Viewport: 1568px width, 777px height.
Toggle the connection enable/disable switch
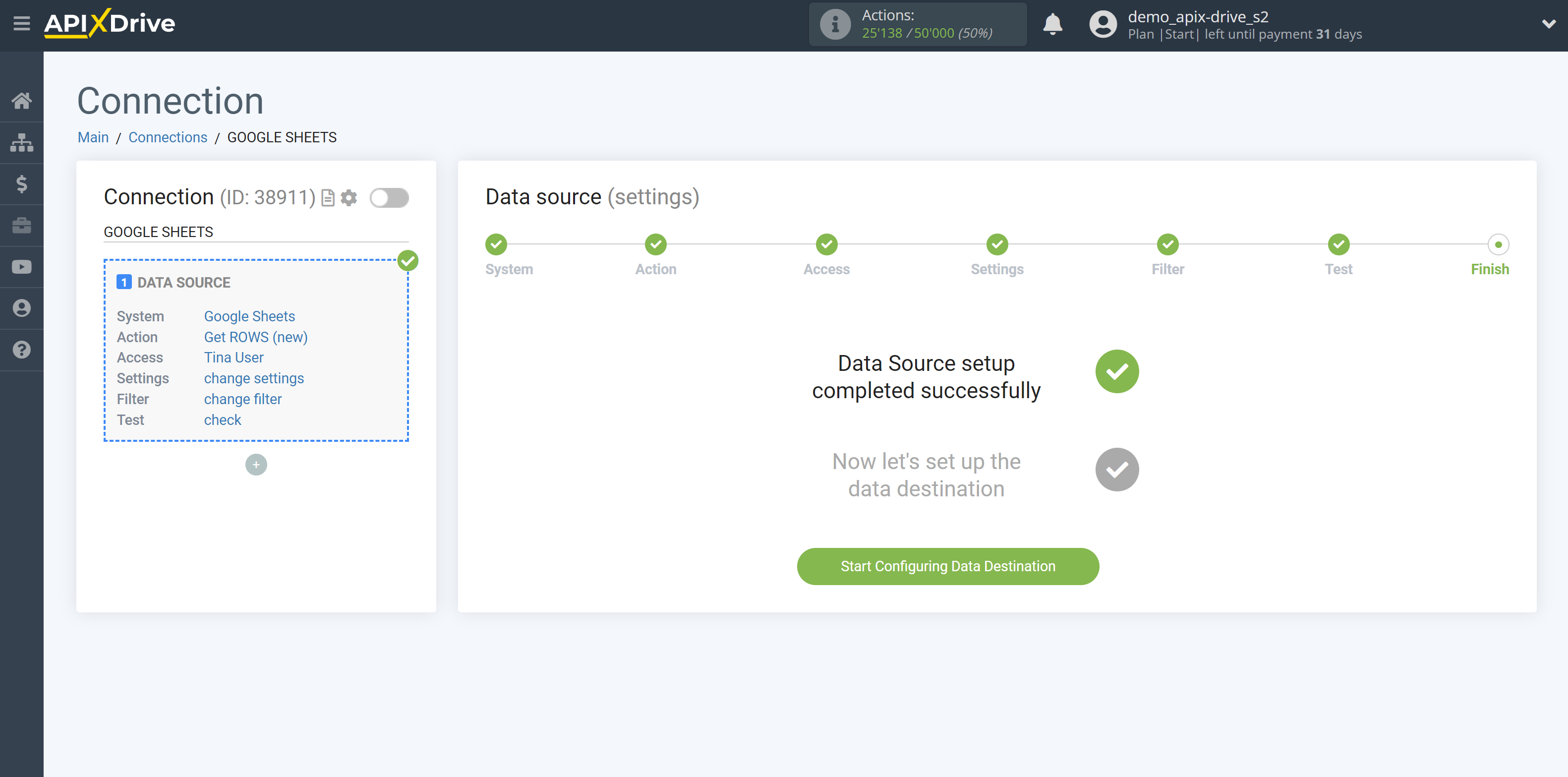tap(390, 197)
